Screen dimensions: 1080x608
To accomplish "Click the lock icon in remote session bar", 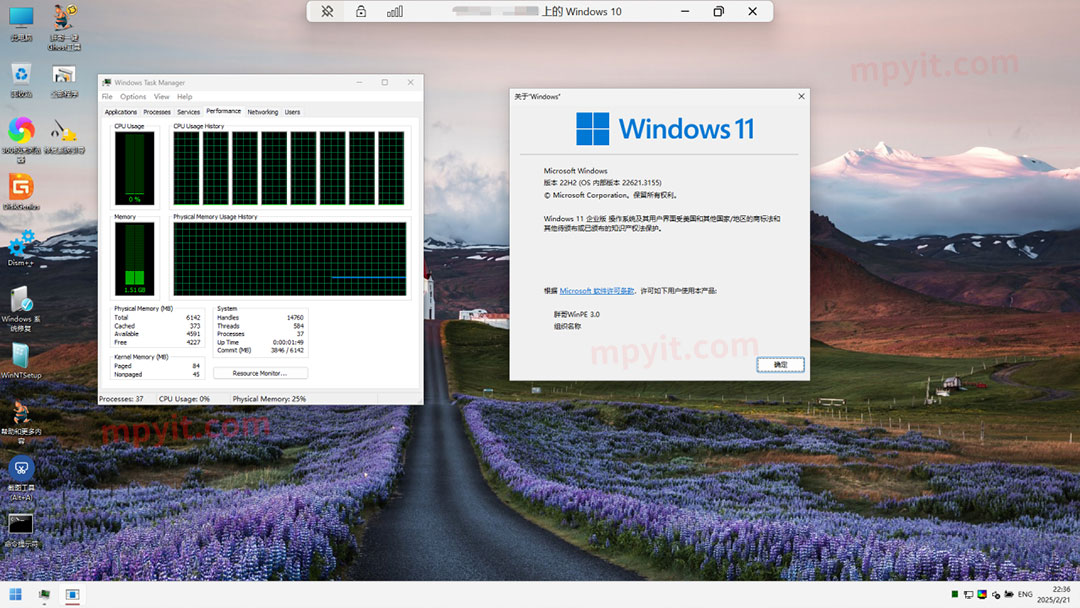I will [x=361, y=11].
